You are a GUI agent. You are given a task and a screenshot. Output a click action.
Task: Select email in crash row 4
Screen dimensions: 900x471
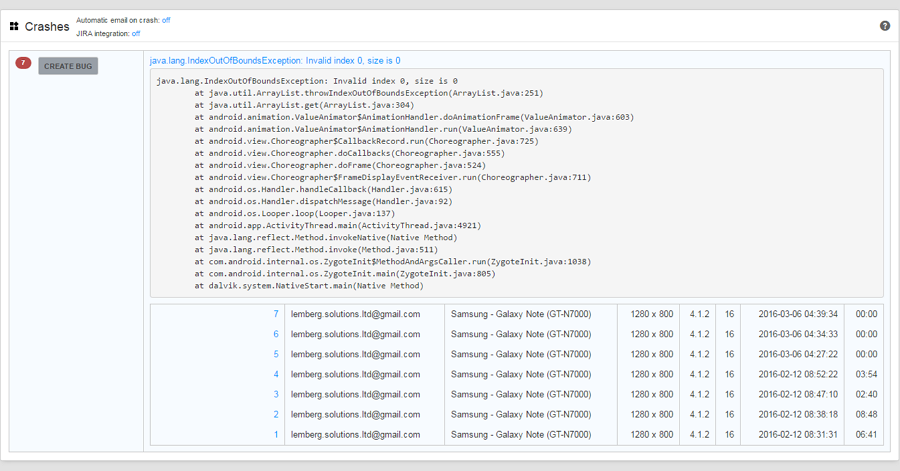pyautogui.click(x=355, y=375)
